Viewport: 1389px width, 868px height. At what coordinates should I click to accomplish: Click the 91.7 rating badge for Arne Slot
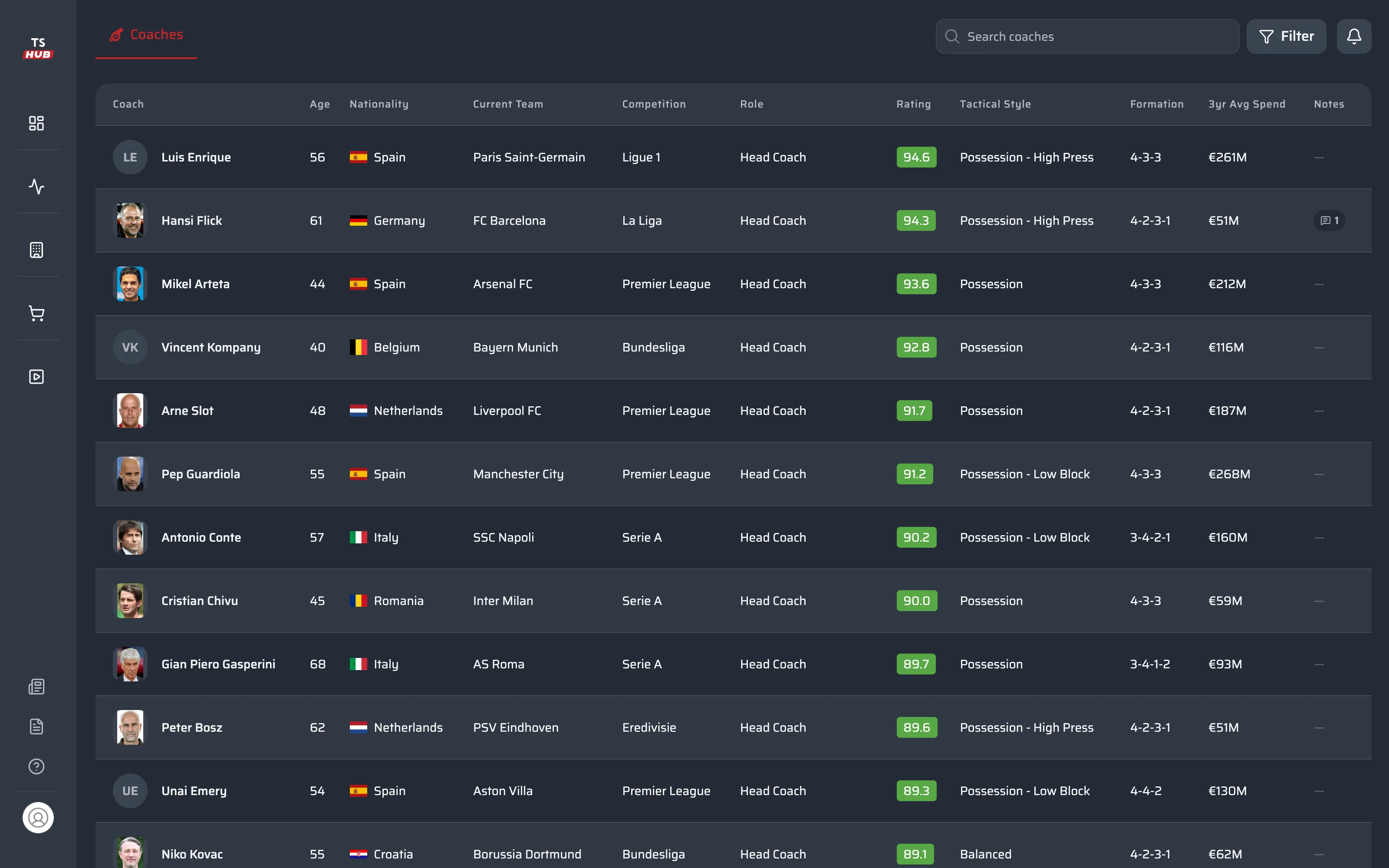pos(914,411)
